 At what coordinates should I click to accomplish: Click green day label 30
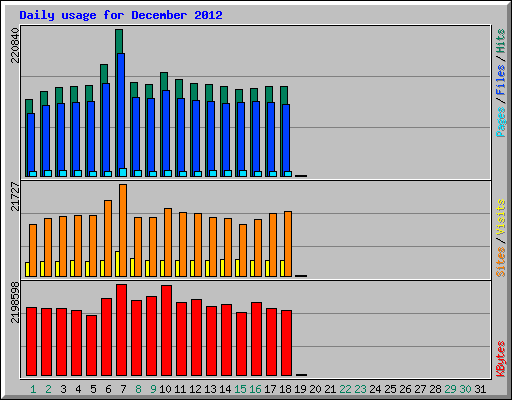tap(465, 389)
